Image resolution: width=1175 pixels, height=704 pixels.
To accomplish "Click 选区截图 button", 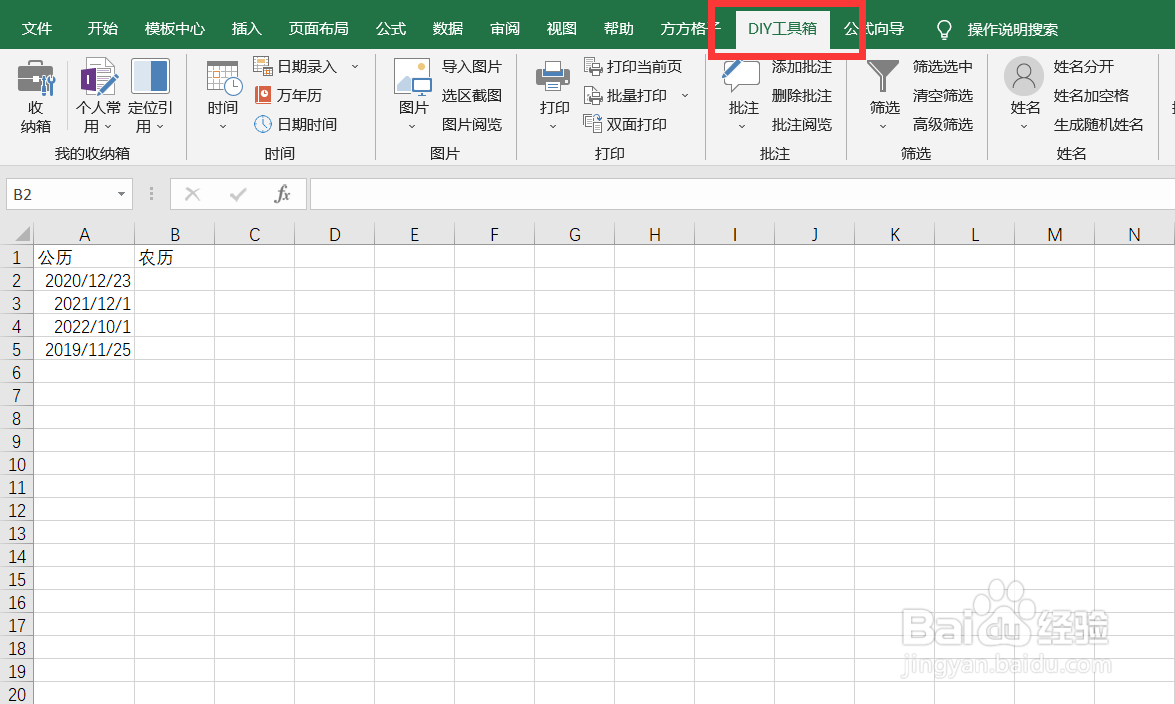I will (x=471, y=95).
